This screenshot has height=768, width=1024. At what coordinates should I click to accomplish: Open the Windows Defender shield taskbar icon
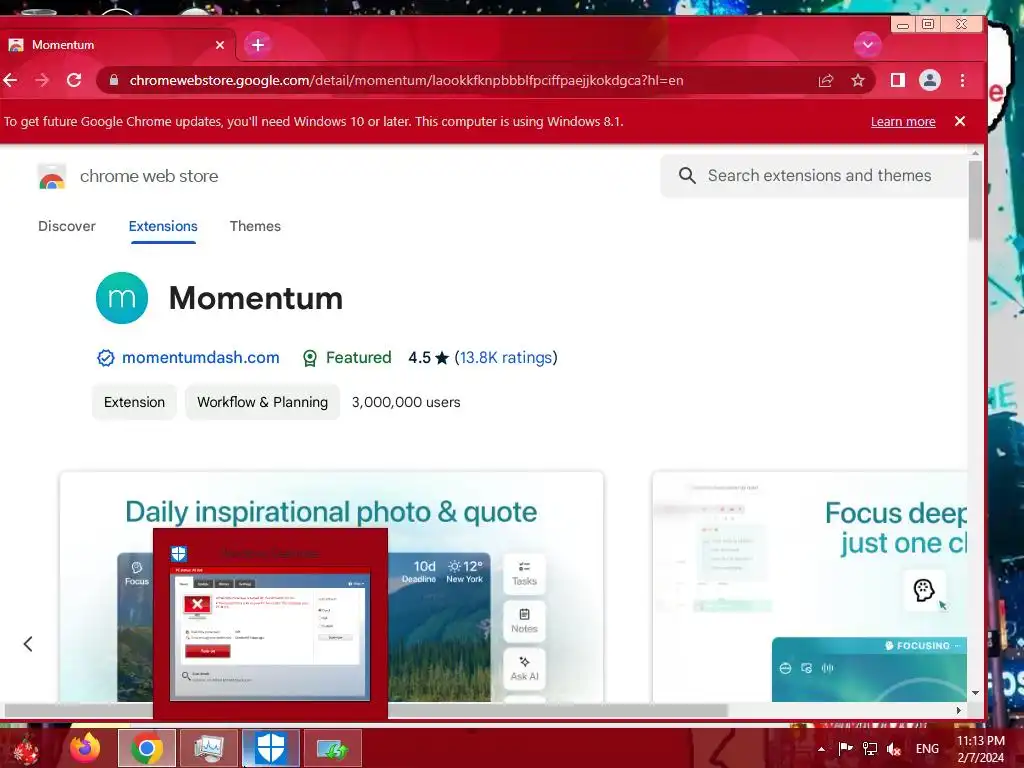point(270,748)
